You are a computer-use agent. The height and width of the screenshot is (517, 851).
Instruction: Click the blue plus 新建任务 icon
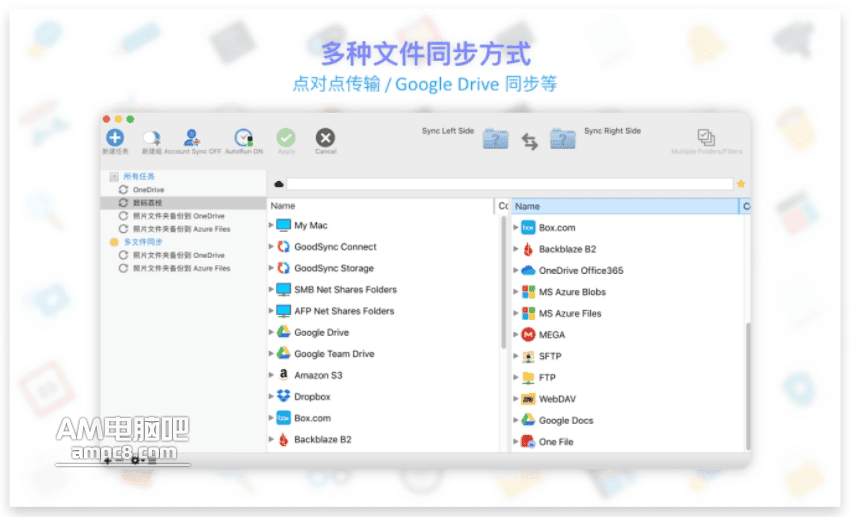[x=115, y=138]
